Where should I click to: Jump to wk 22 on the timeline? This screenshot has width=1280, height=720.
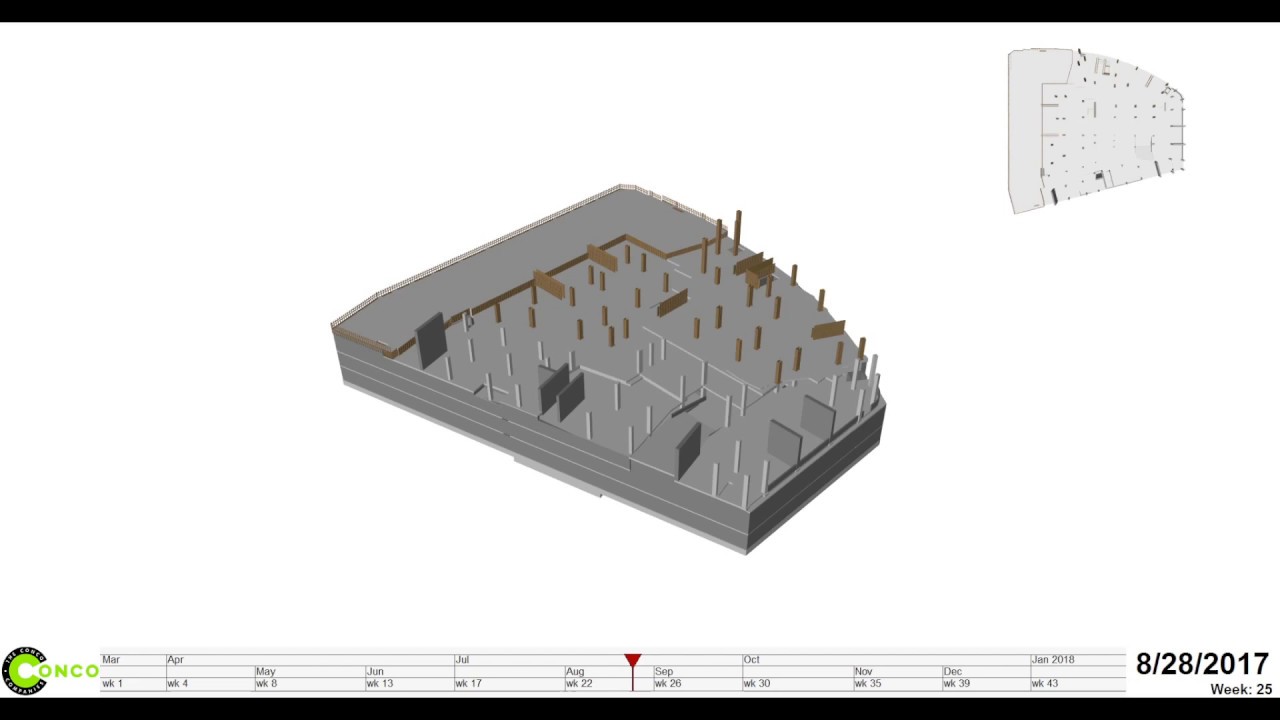[x=579, y=684]
